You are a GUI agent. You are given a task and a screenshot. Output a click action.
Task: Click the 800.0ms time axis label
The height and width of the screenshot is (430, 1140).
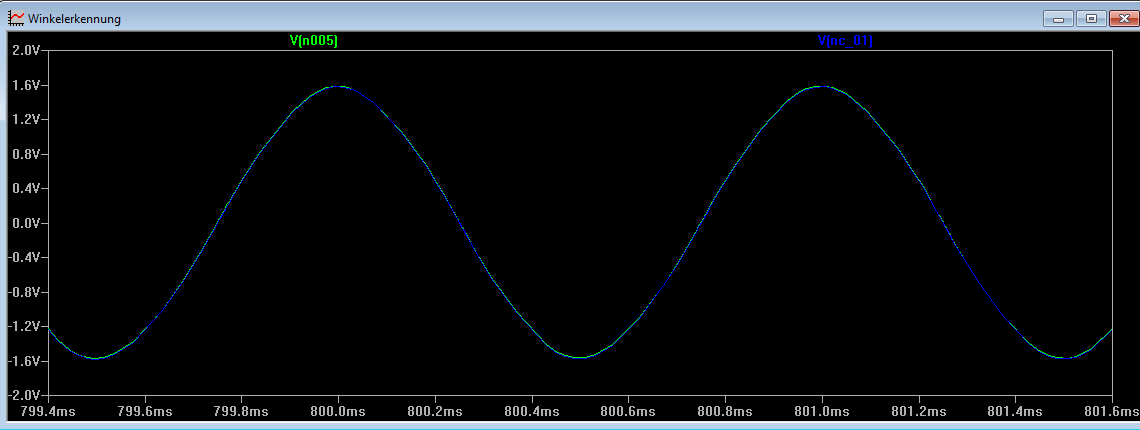coord(338,412)
